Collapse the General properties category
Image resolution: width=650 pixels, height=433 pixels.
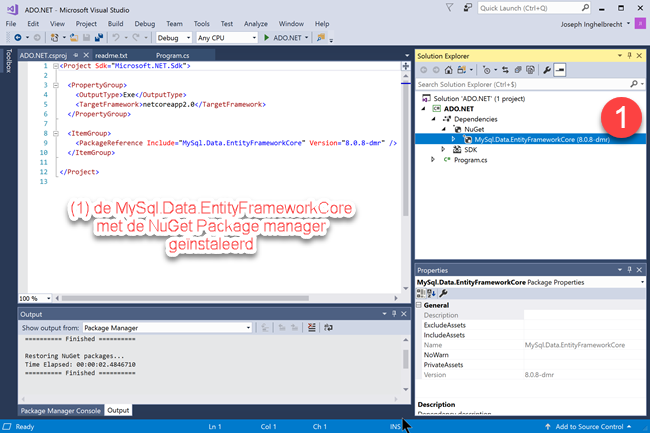[x=419, y=305]
